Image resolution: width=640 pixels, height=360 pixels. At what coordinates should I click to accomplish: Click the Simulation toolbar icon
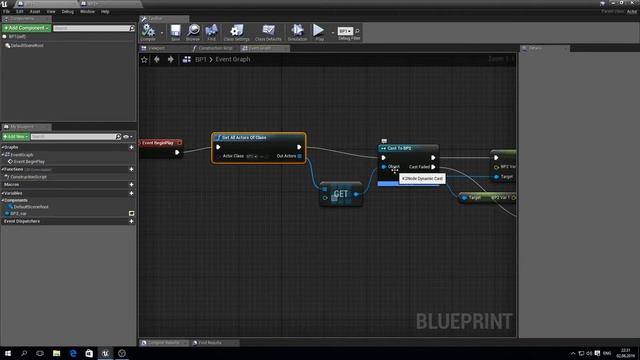click(297, 32)
